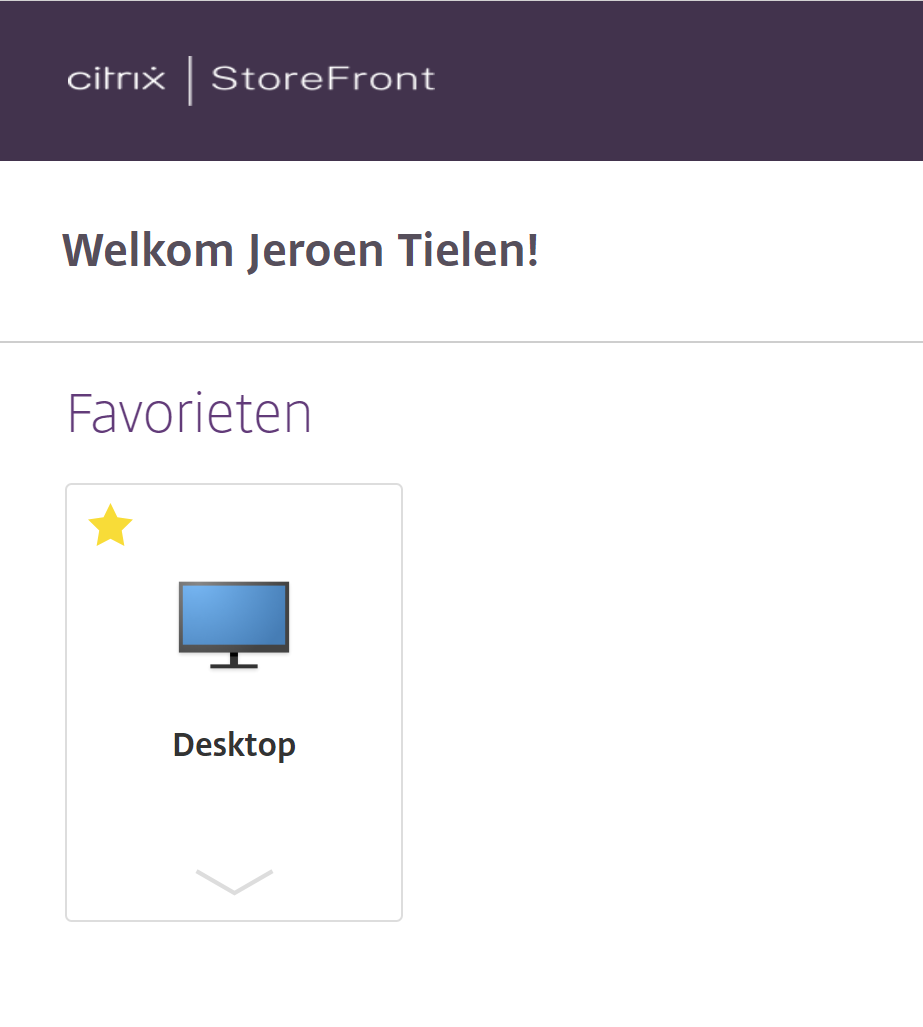Screen dimensions: 923x1027
Task: Click the word Citrix in the banner
Action: coord(116,79)
